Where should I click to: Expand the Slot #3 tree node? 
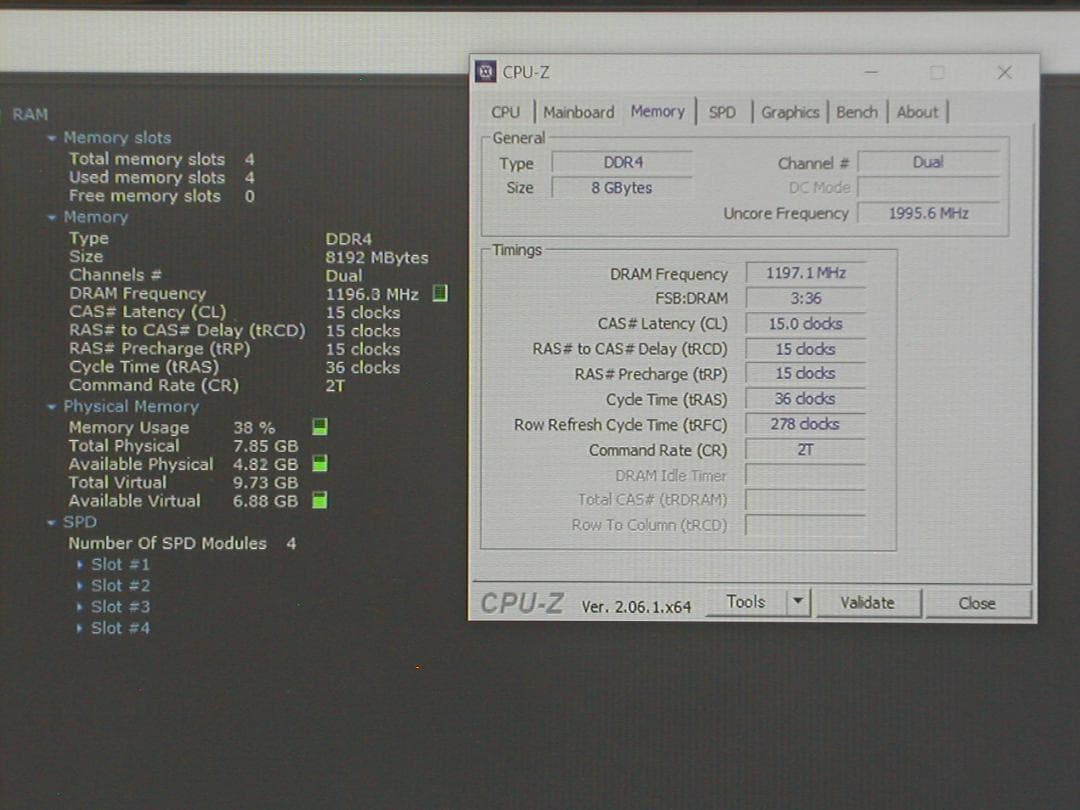(80, 607)
